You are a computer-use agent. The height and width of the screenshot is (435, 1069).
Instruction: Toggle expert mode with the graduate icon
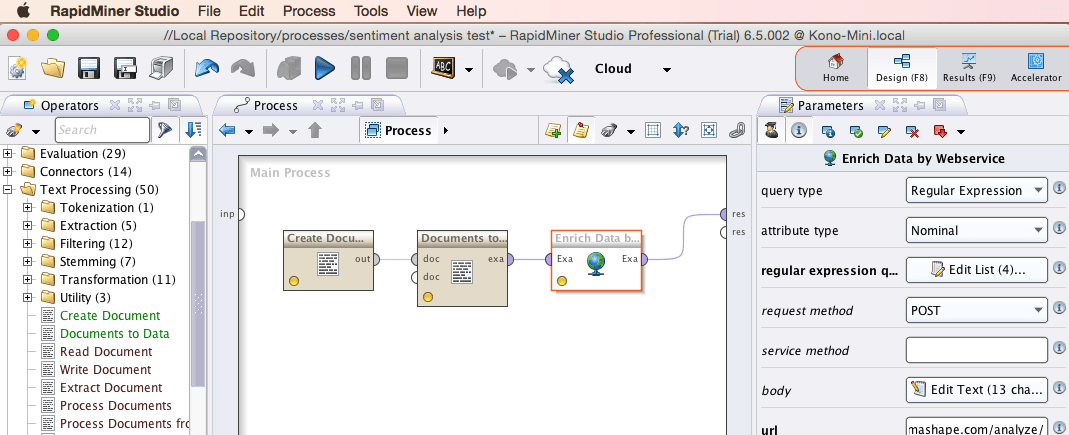click(771, 130)
